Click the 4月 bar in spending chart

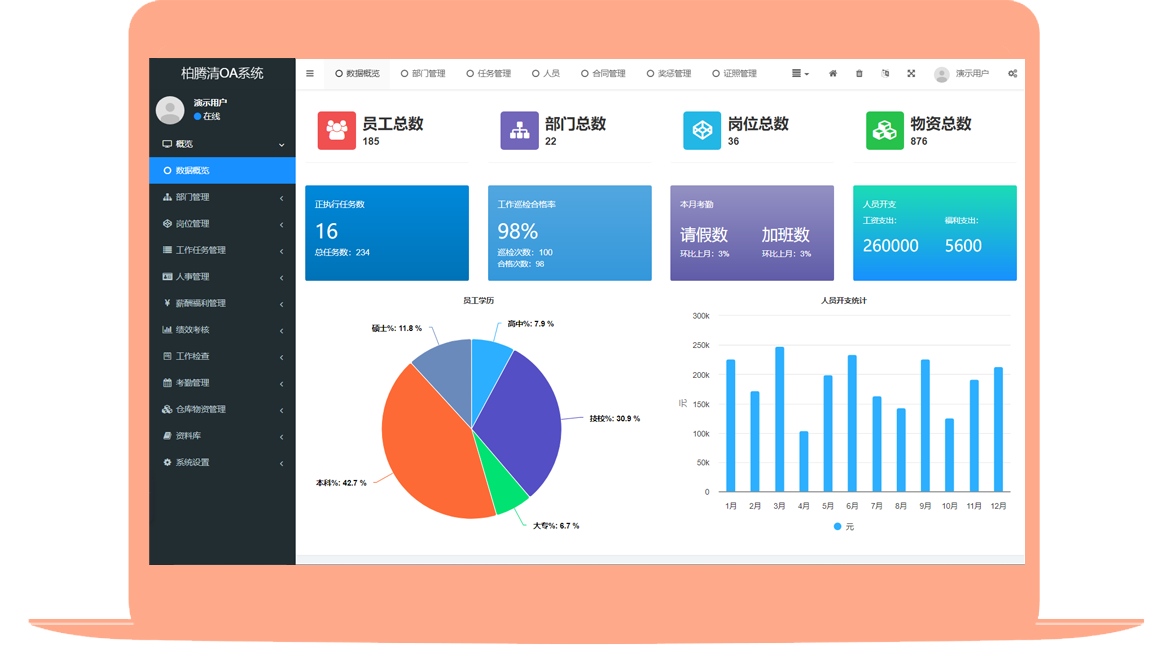[x=804, y=461]
